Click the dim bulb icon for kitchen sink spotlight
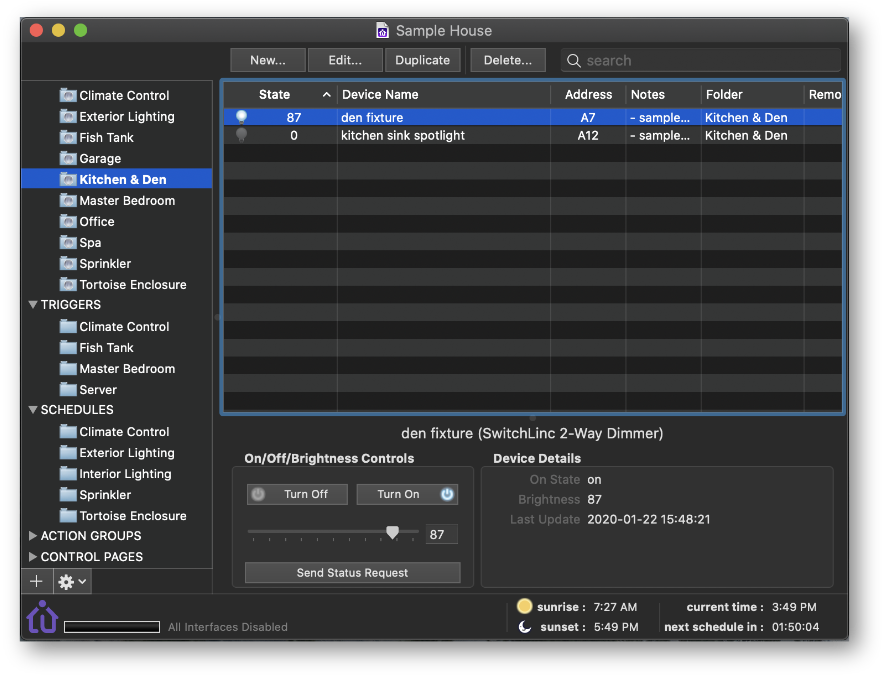 [242, 135]
